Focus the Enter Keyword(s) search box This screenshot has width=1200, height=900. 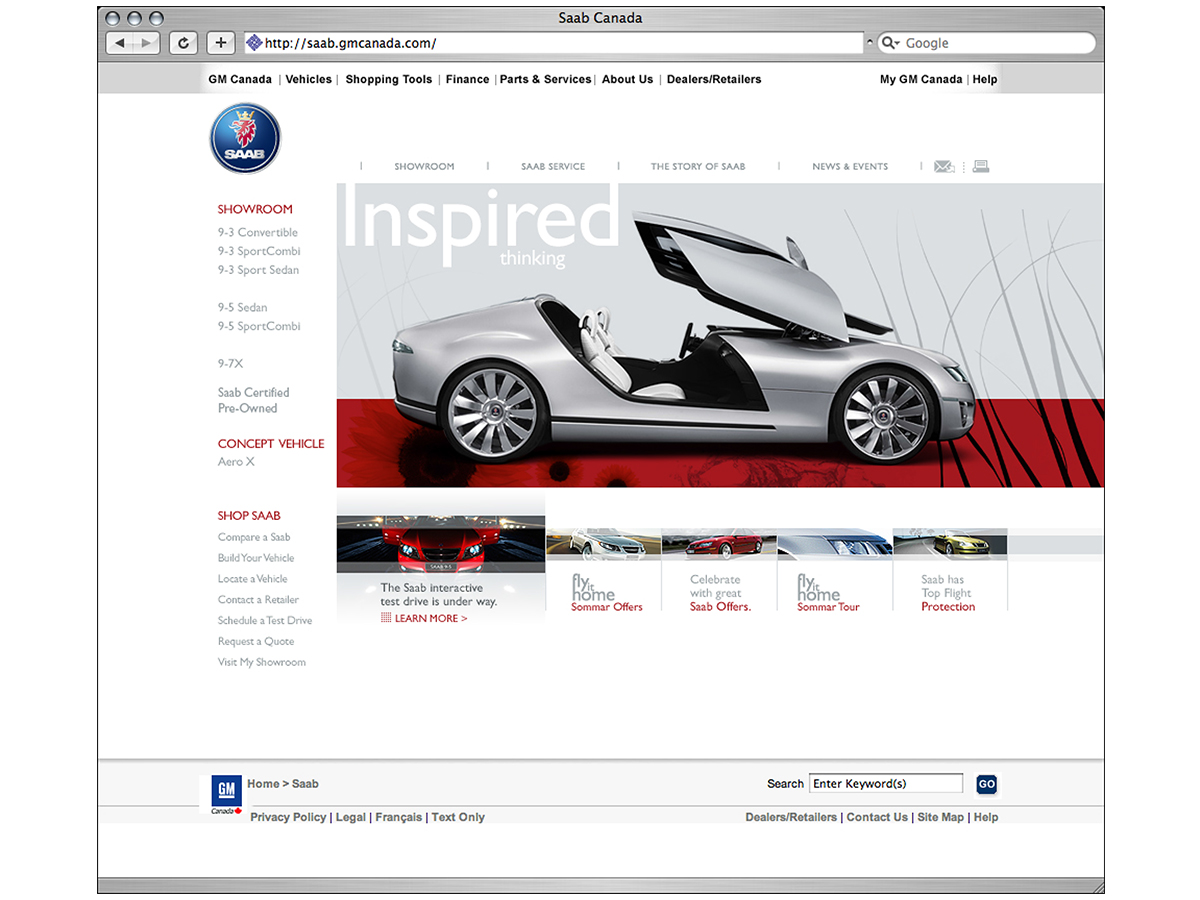(x=886, y=784)
